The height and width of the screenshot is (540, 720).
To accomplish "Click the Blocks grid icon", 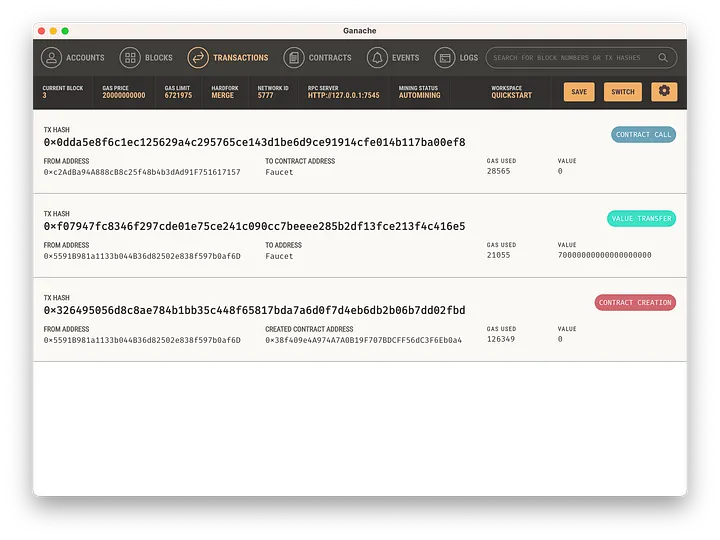I will [x=130, y=58].
